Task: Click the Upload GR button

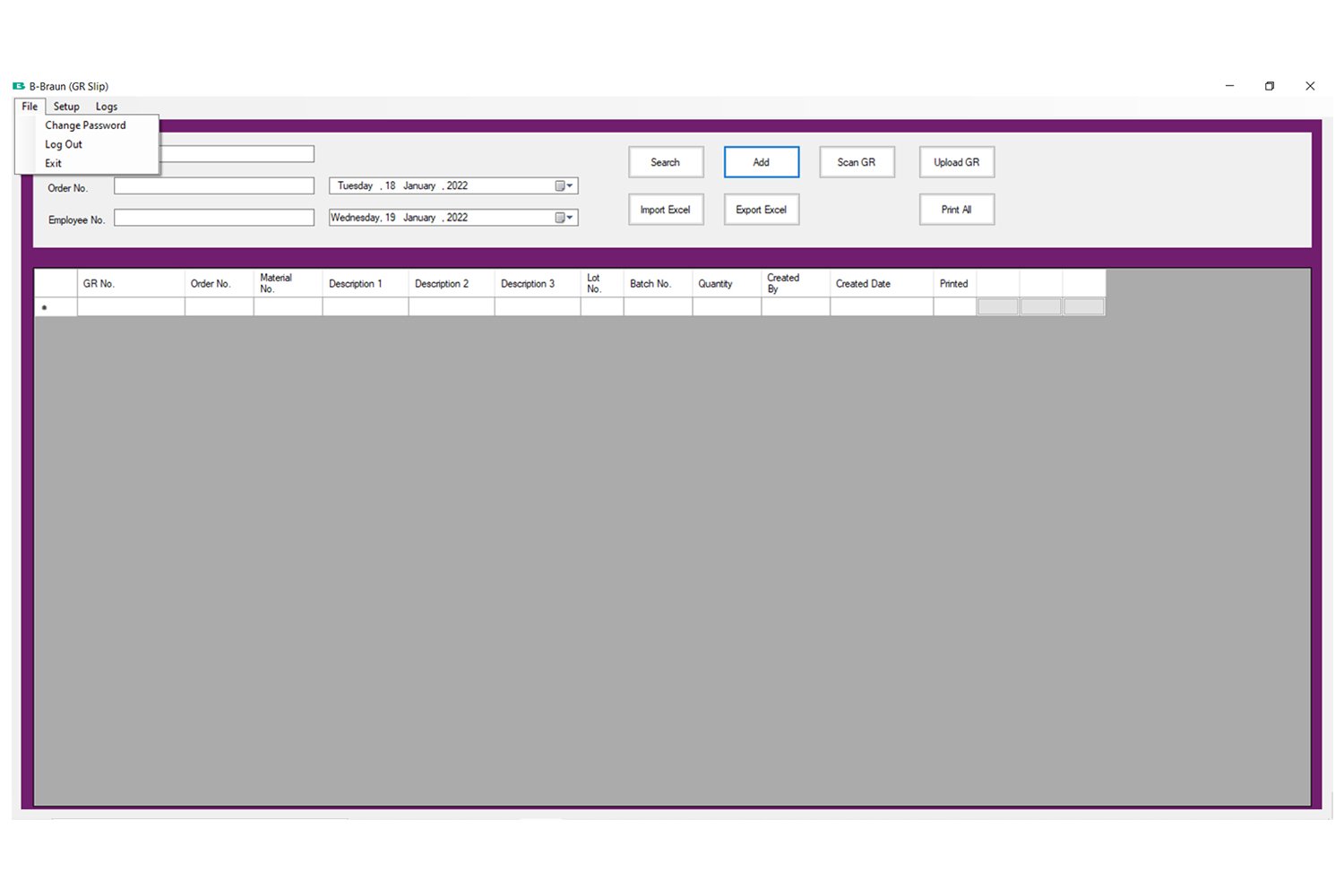Action: [956, 162]
